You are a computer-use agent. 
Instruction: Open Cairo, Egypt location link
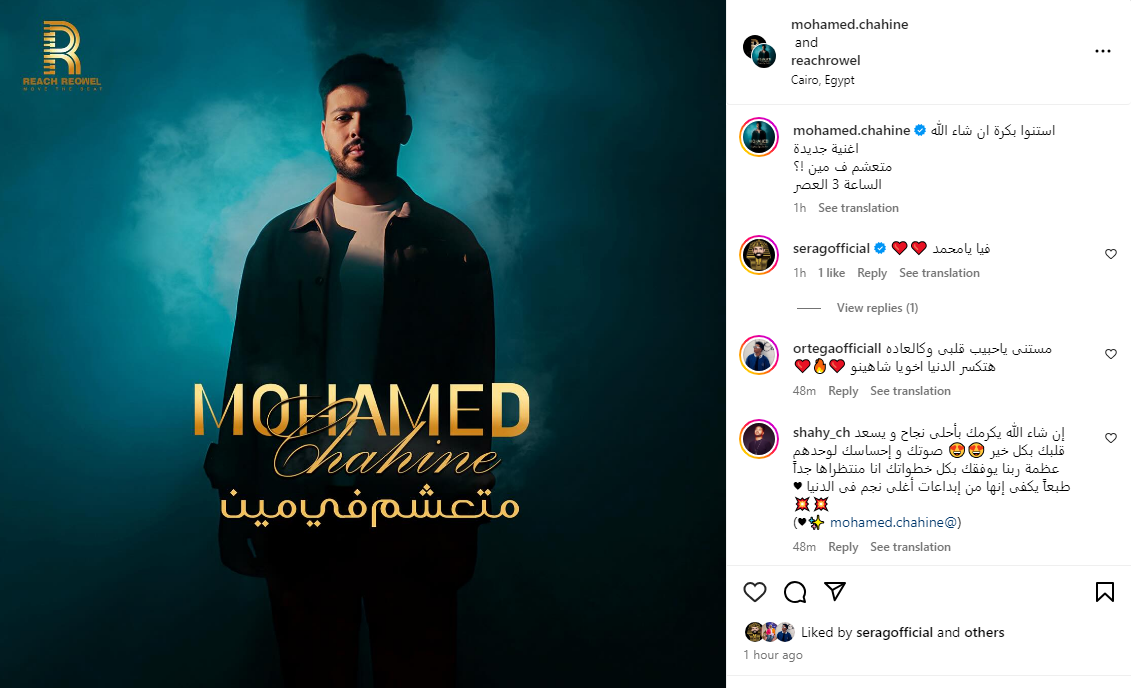pos(822,80)
